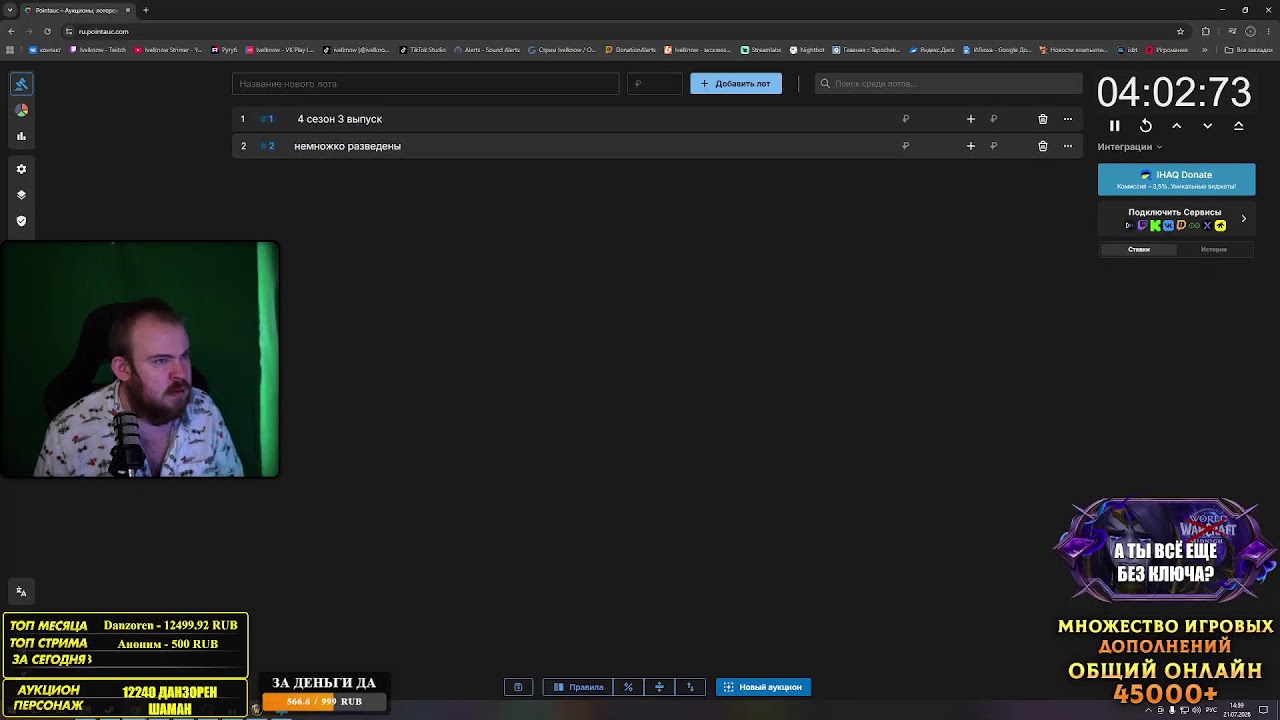Open the Nightbot bookmark
Screen dimensions: 1280x720
(x=807, y=50)
